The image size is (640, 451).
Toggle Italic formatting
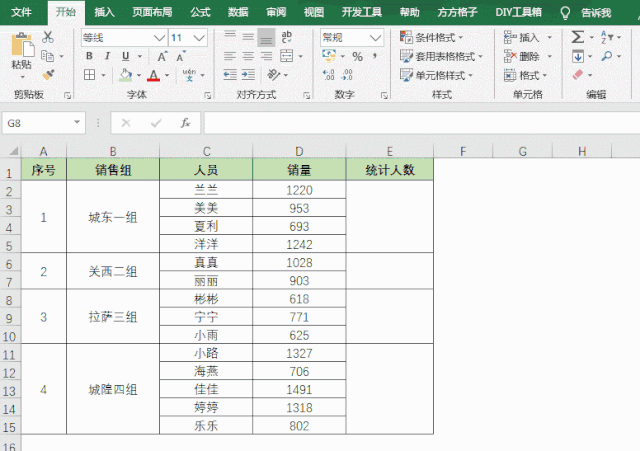click(107, 56)
